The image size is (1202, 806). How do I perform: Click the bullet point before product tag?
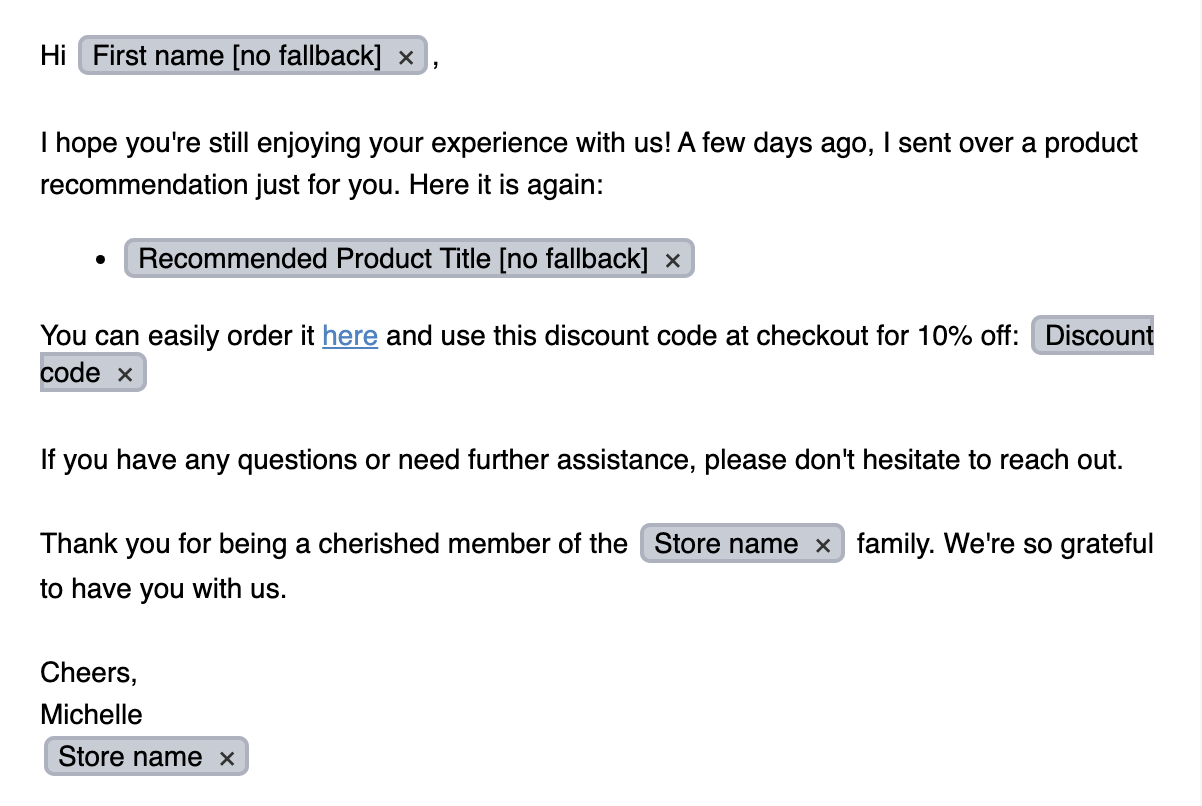coord(100,260)
